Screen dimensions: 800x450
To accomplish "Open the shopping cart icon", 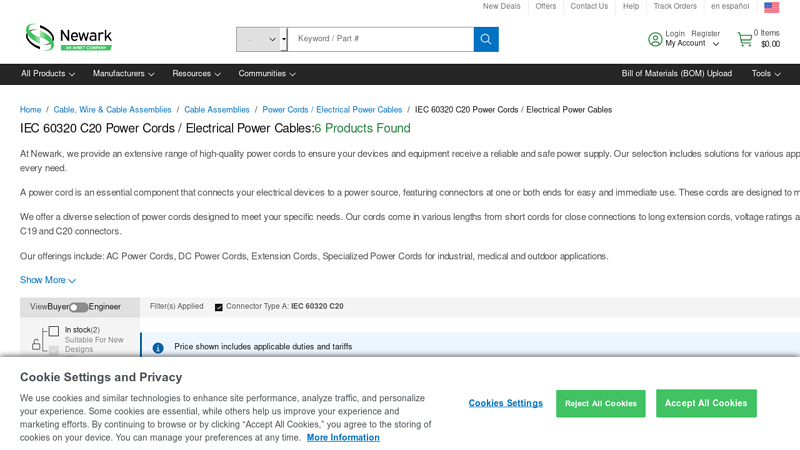I will click(744, 39).
